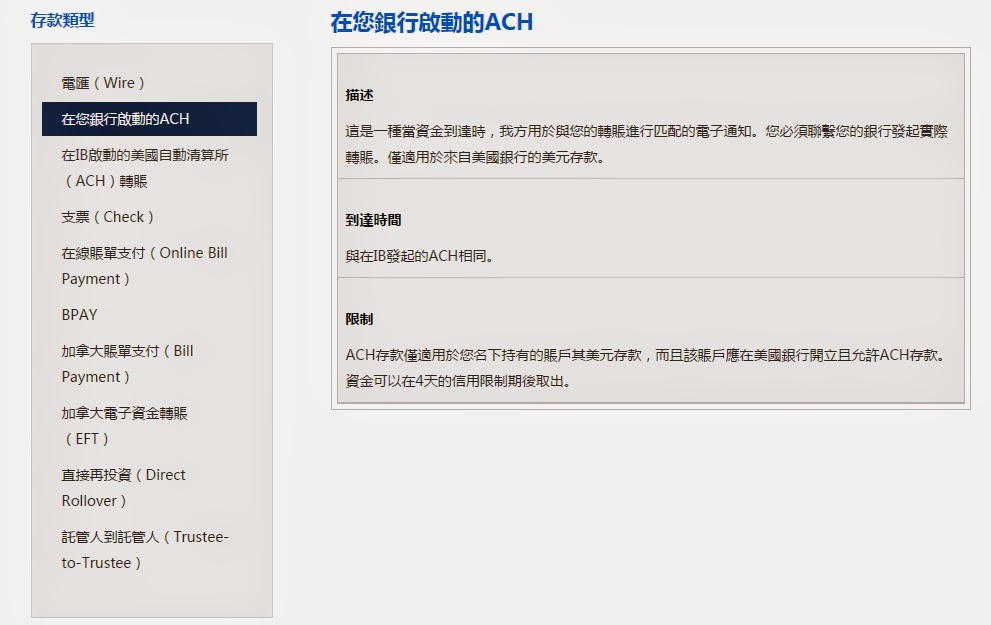
Task: Click the 到達時間 section heading
Action: (x=373, y=220)
